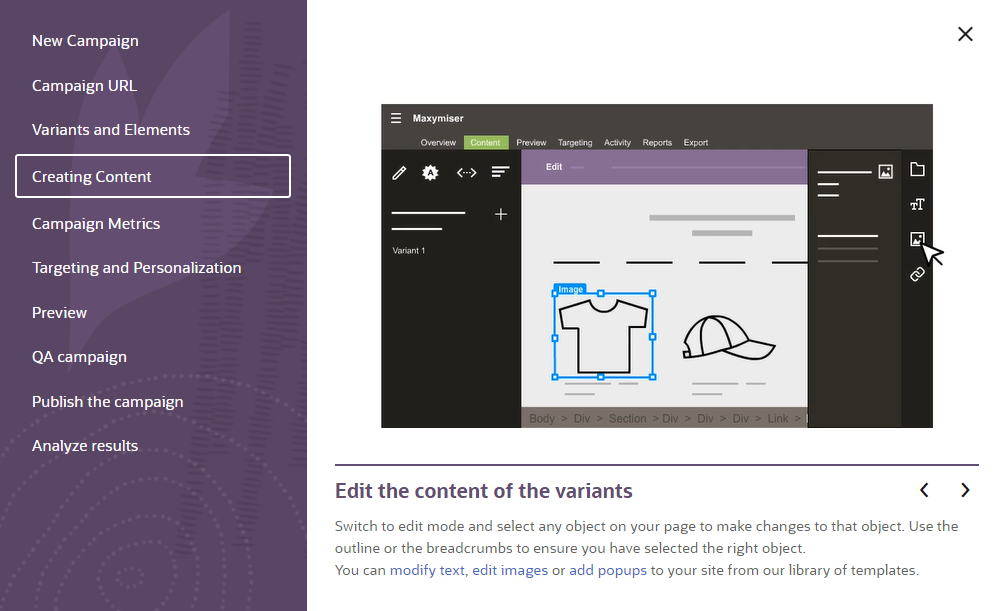Image resolution: width=1002 pixels, height=611 pixels.
Task: Click the cap image in illustration
Action: click(x=728, y=337)
